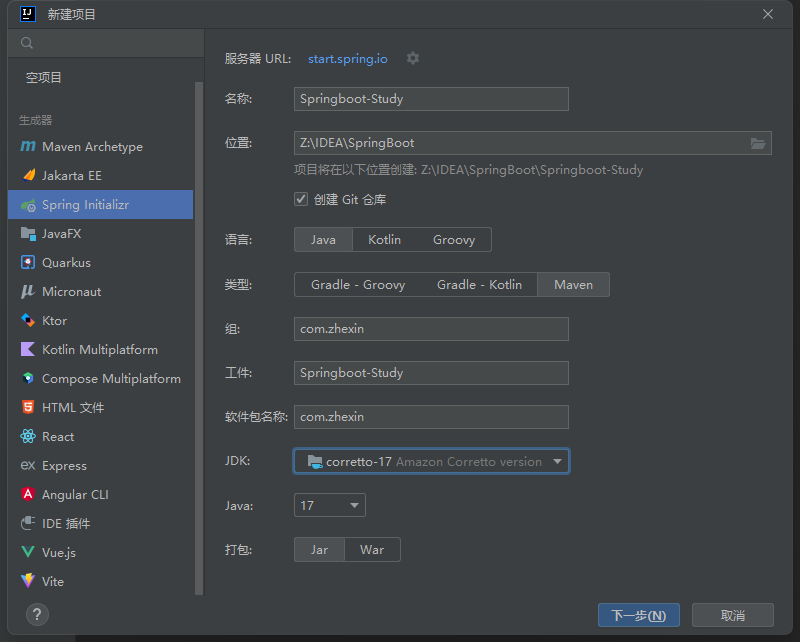
Task: Click the Maven Archetype generator icon
Action: pos(27,147)
